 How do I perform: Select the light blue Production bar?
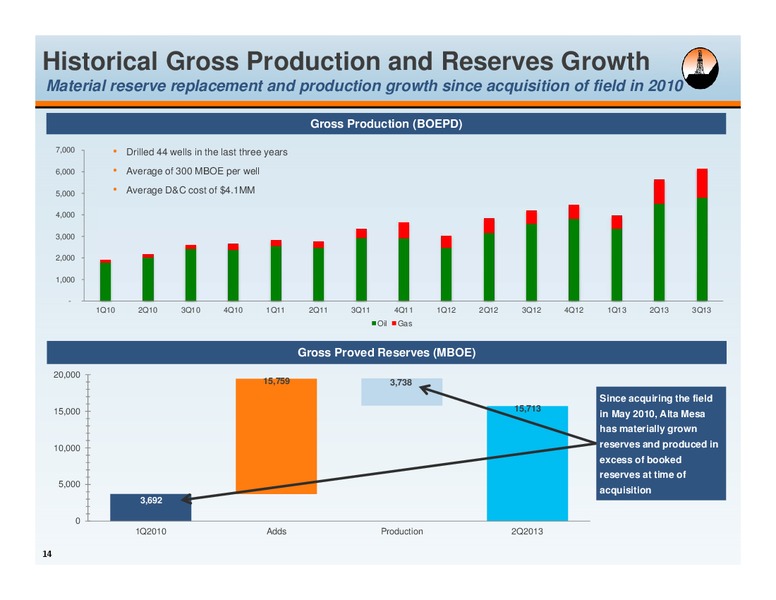[x=401, y=392]
